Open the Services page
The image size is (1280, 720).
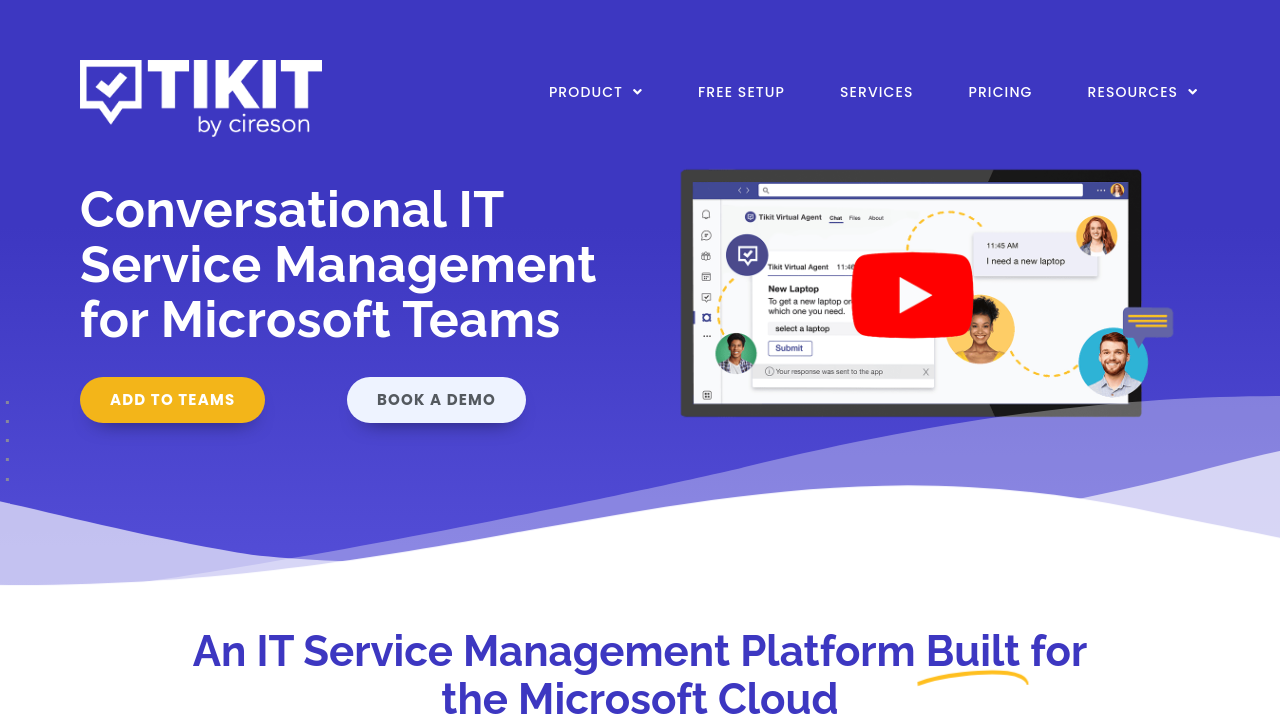[x=876, y=92]
